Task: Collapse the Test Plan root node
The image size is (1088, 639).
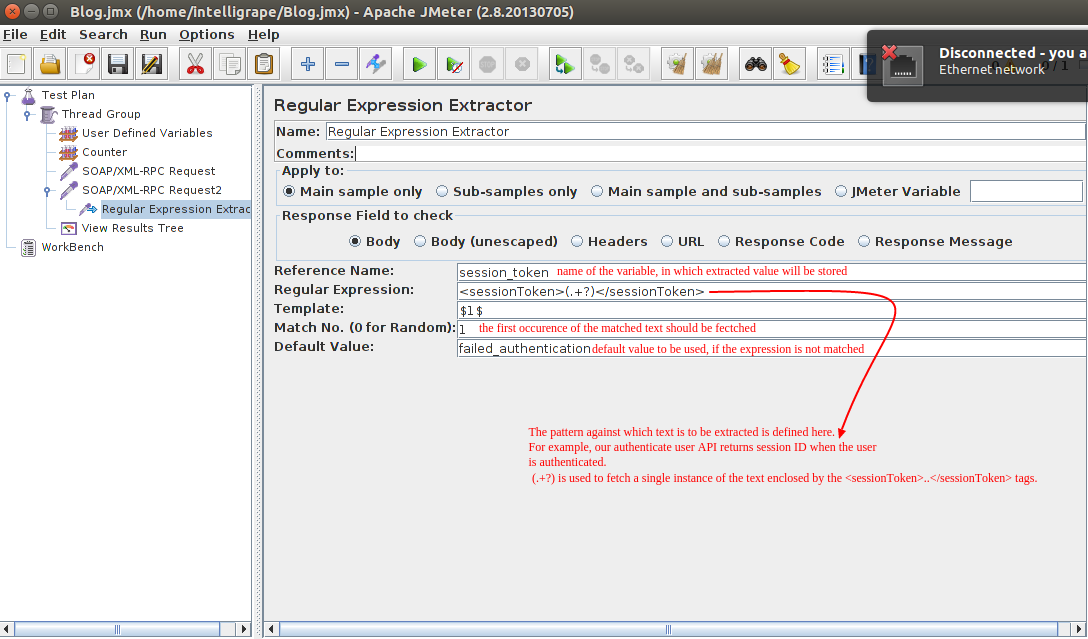Action: point(8,96)
